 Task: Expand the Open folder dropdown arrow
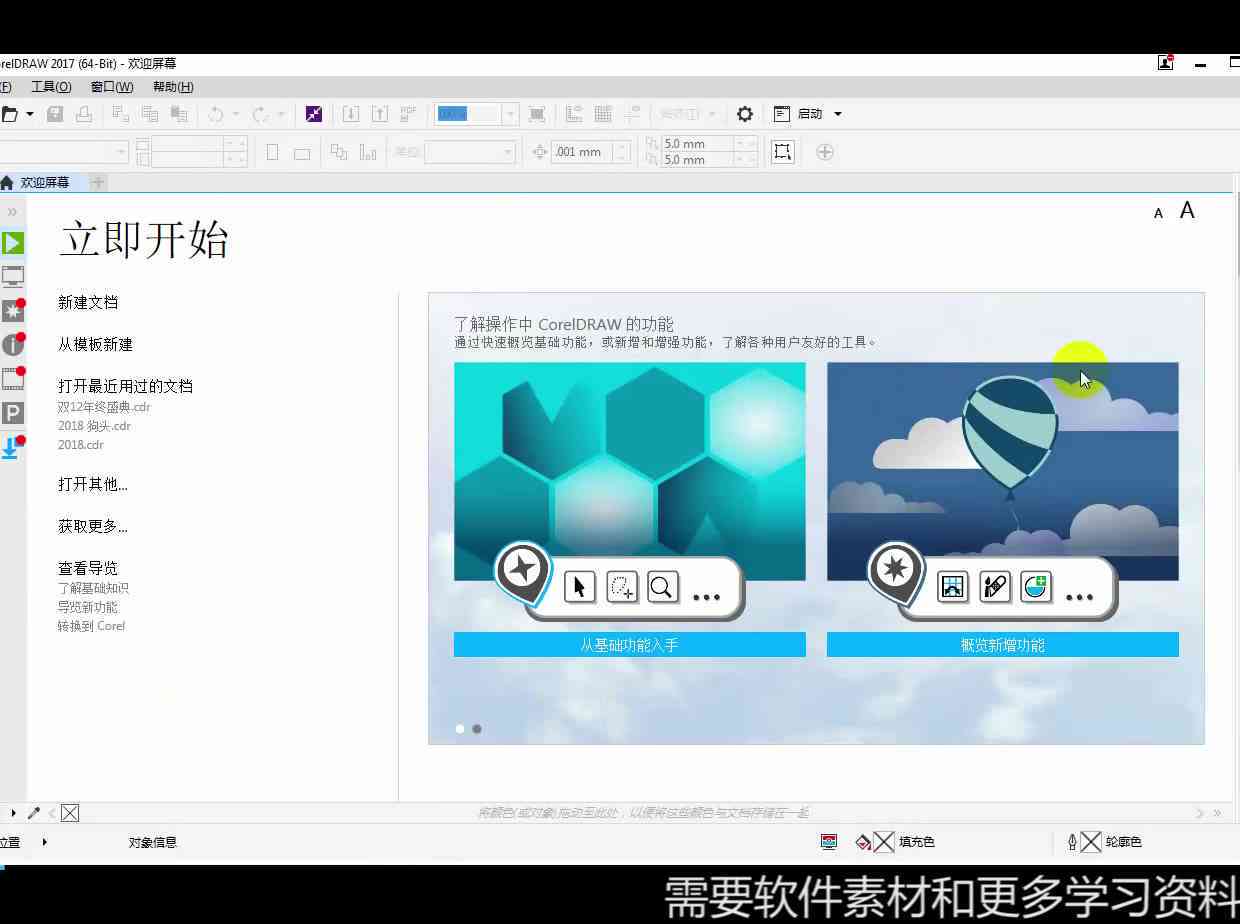click(30, 114)
